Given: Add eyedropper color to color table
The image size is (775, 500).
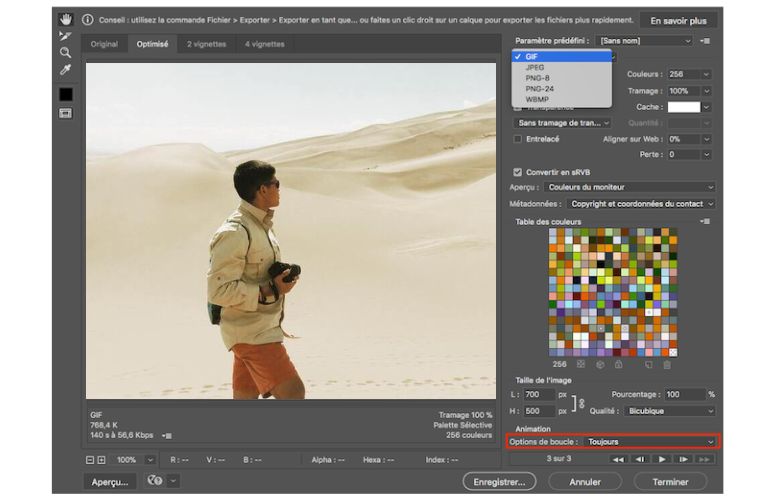Looking at the screenshot, I should [649, 365].
